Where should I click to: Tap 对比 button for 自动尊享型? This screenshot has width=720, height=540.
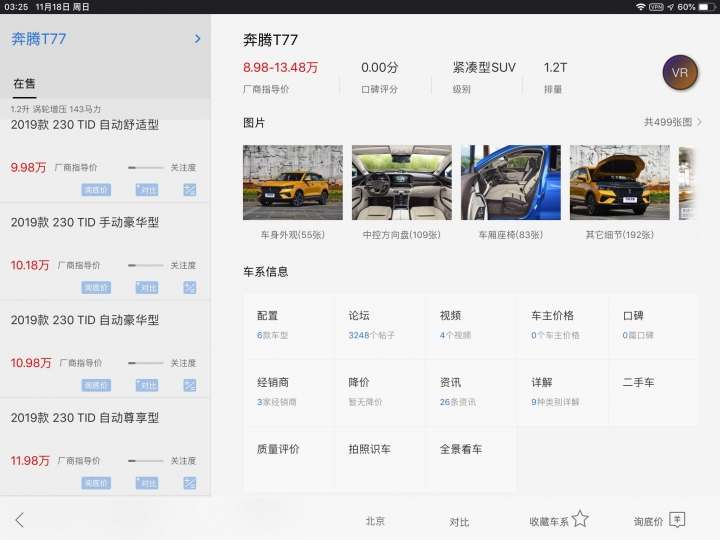pyautogui.click(x=147, y=483)
